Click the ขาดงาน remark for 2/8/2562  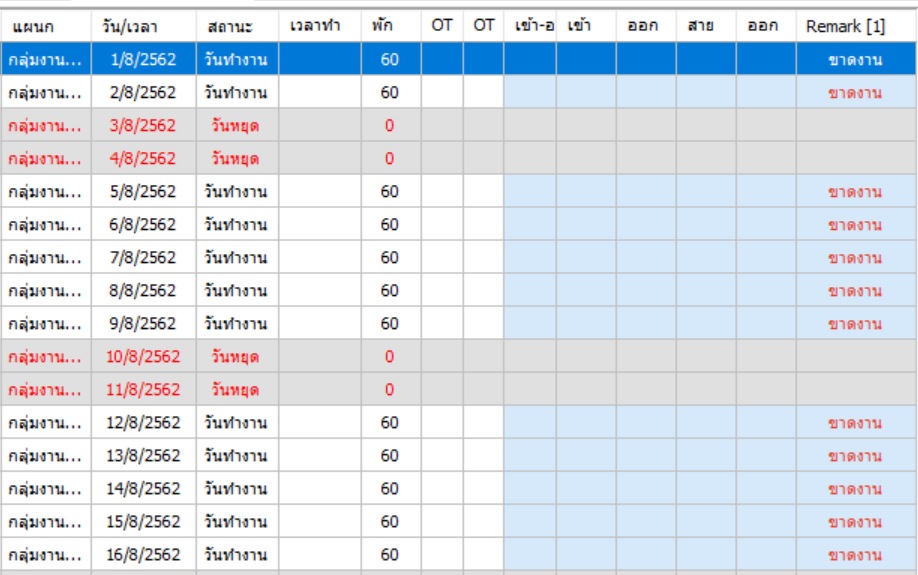pos(855,93)
